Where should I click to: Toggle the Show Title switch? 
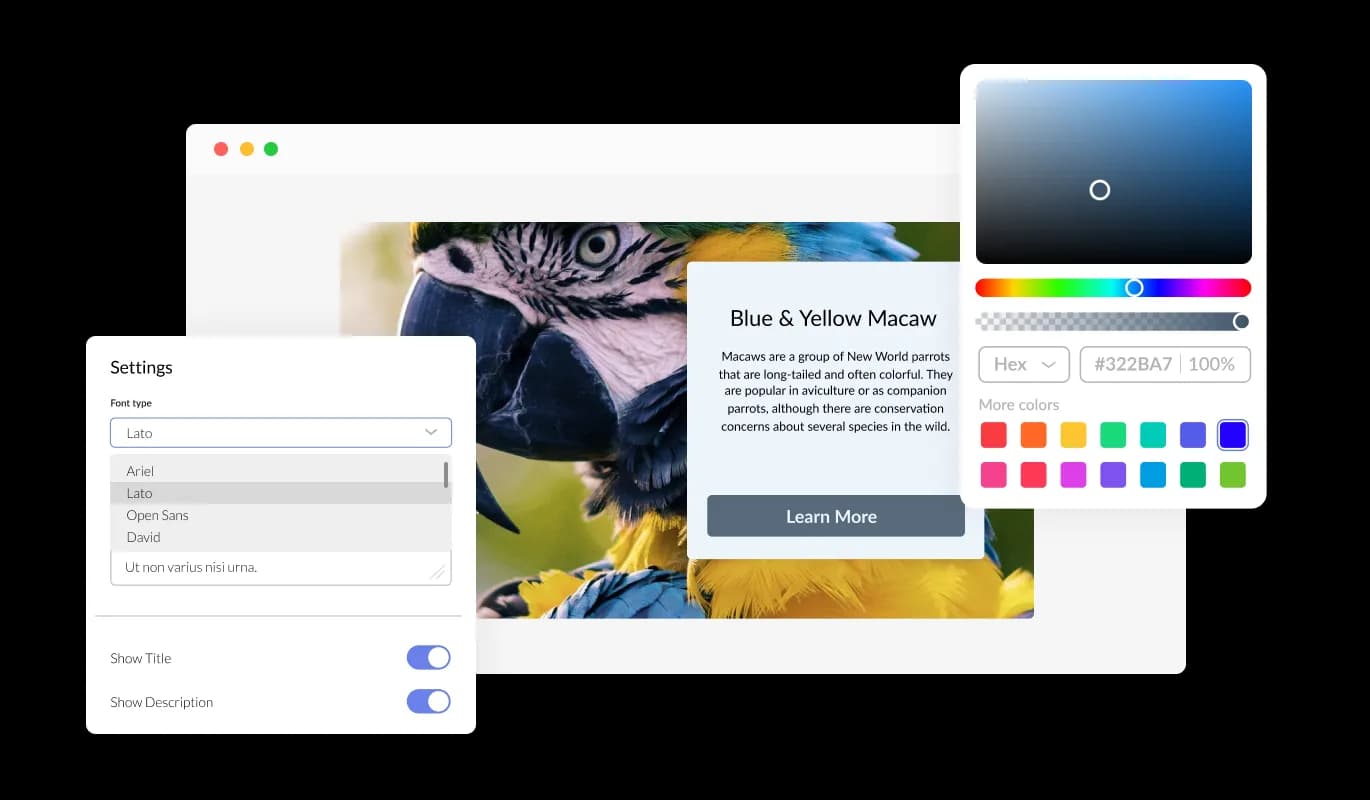(428, 658)
